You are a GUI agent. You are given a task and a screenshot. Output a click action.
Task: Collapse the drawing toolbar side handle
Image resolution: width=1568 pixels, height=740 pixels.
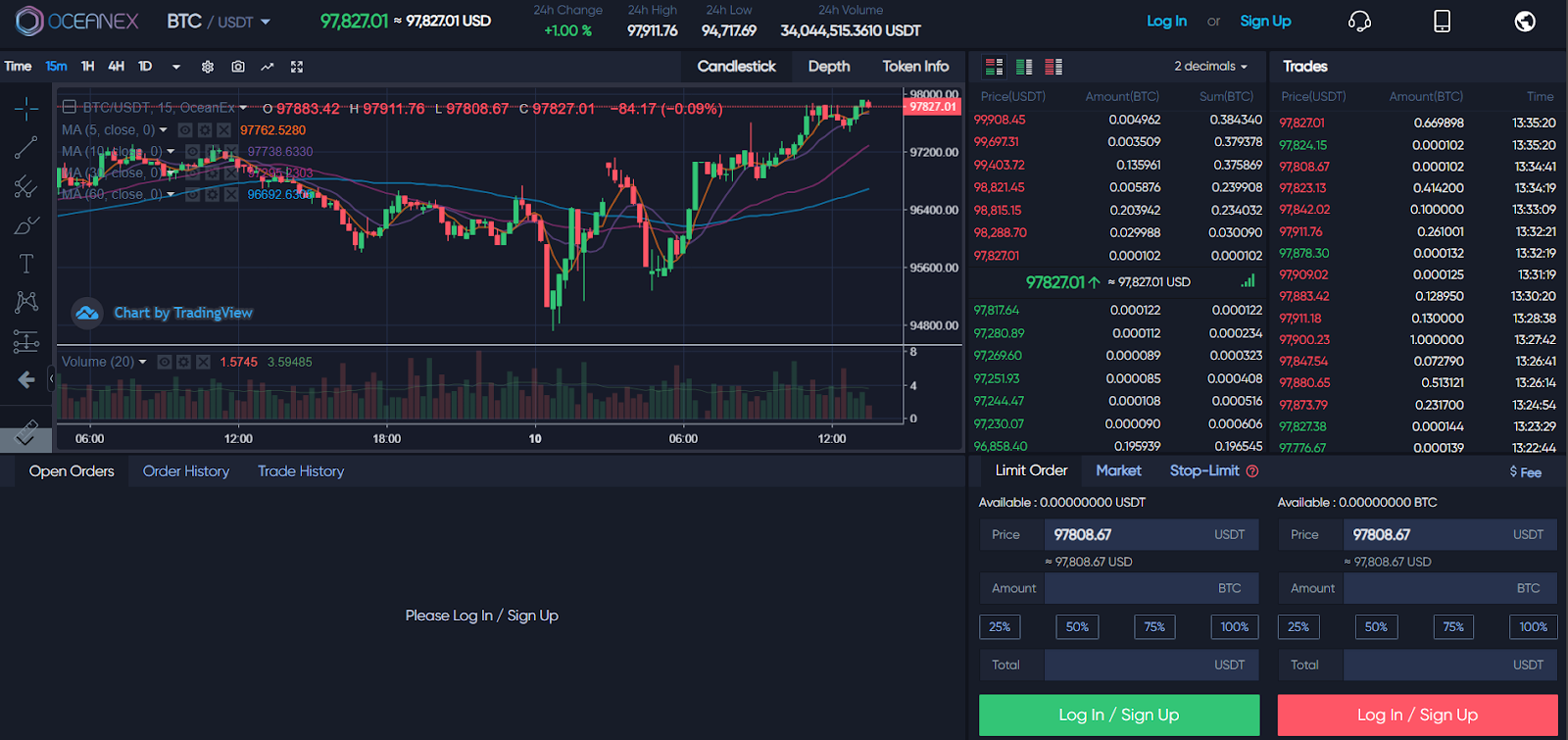click(x=51, y=377)
